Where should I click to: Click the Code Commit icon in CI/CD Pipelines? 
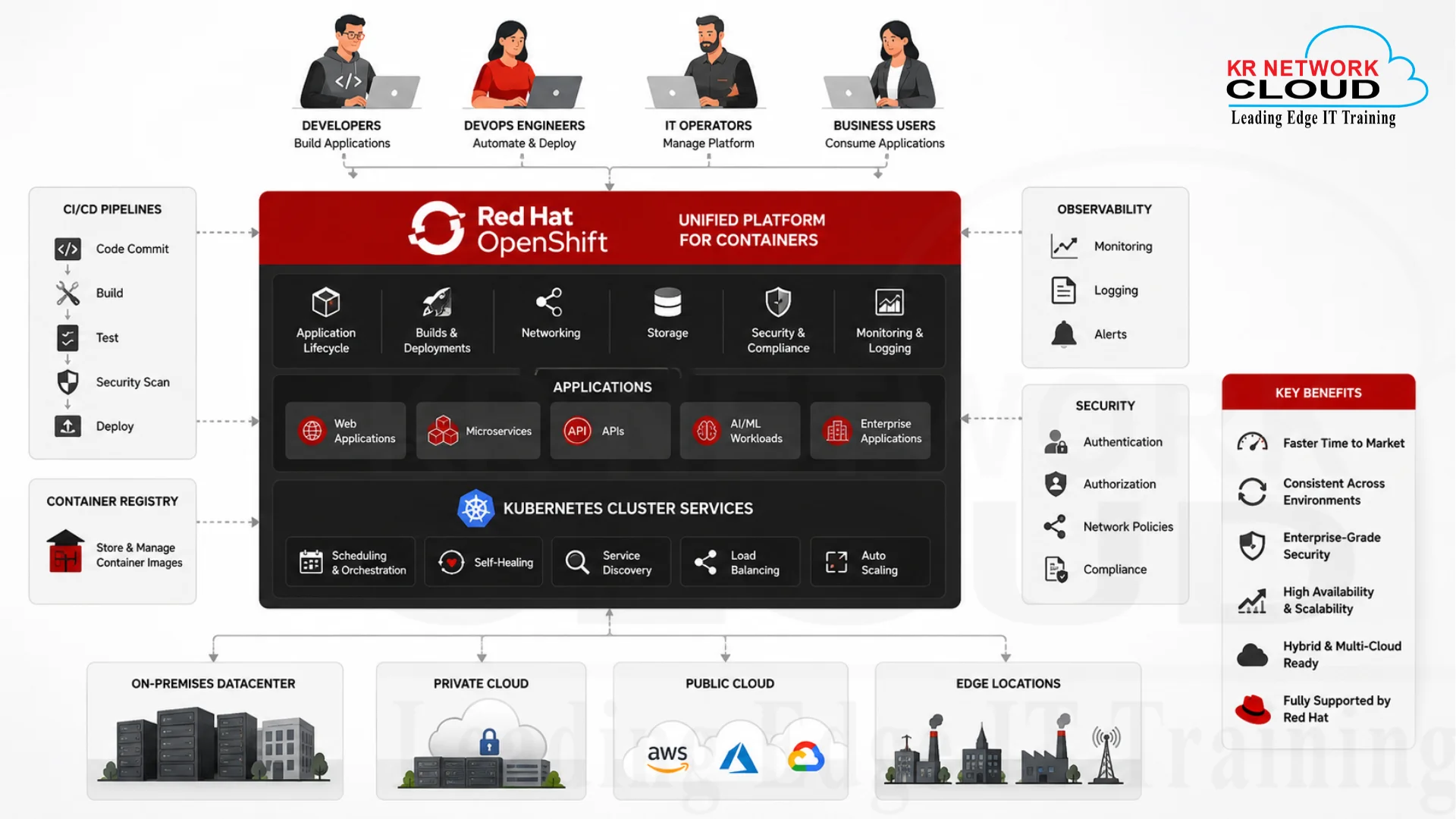coord(67,249)
